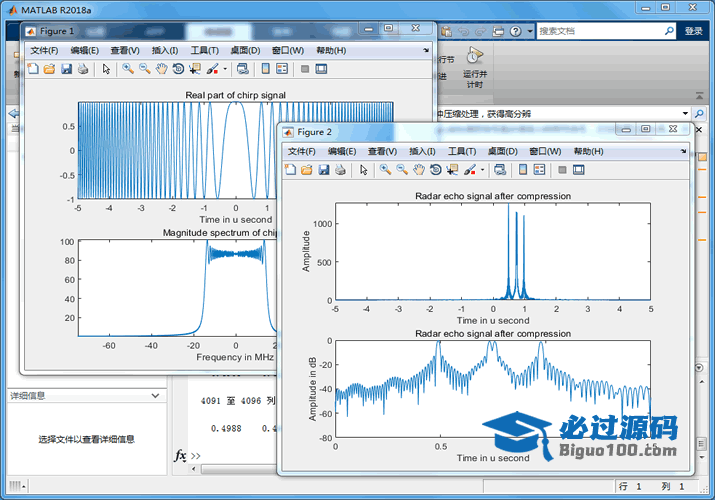Viewport: 715px width, 500px height.
Task: Click Print icon in Figure 1 toolbar
Action: pyautogui.click(x=83, y=69)
